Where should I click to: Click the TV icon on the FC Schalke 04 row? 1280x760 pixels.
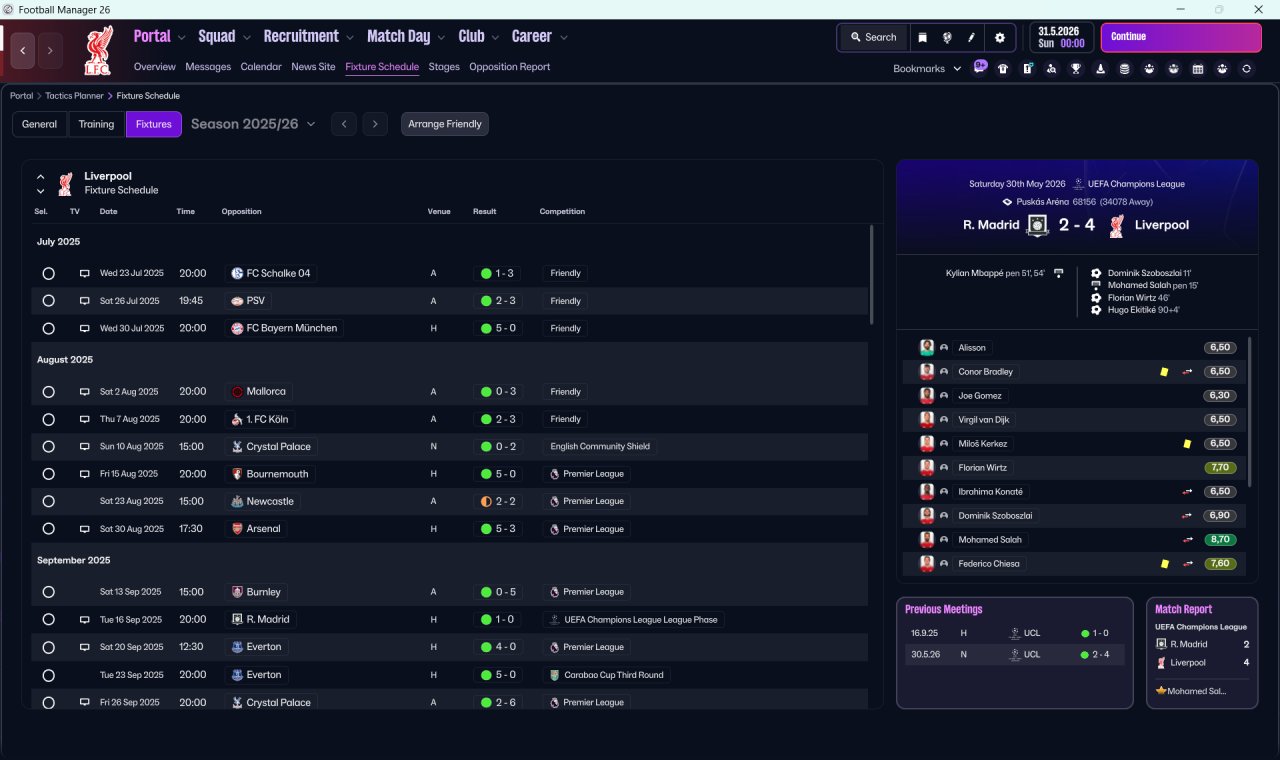pyautogui.click(x=85, y=273)
